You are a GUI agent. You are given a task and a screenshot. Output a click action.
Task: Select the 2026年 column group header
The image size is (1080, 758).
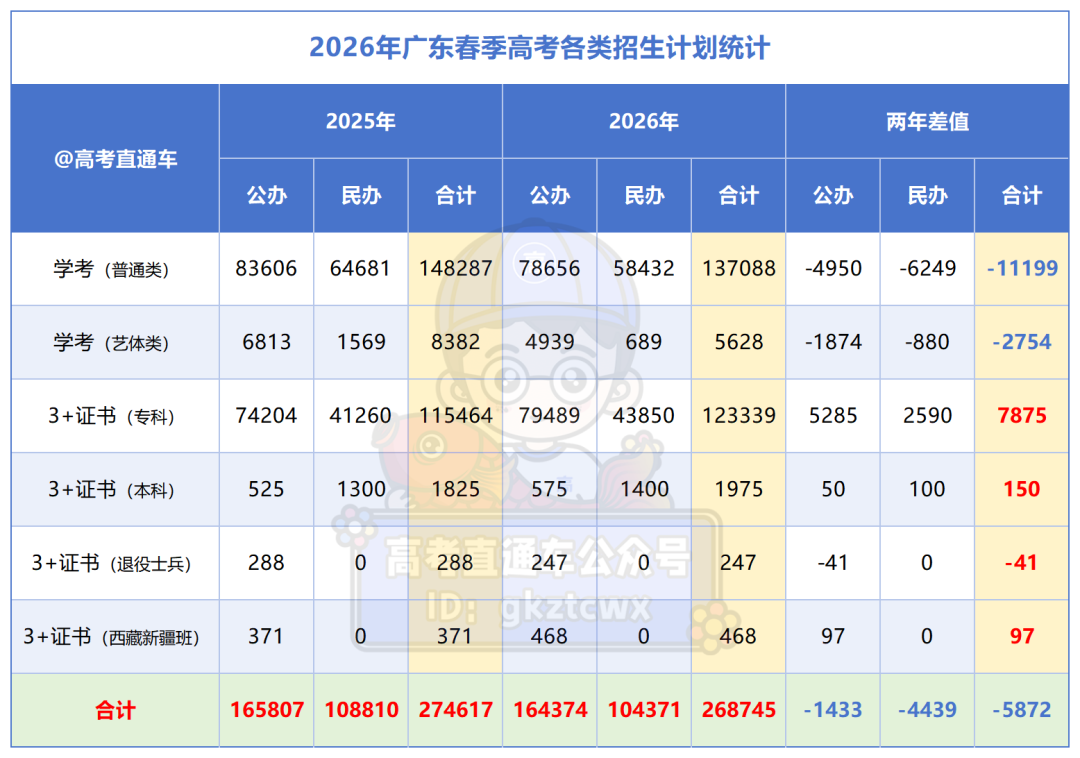[x=643, y=121]
